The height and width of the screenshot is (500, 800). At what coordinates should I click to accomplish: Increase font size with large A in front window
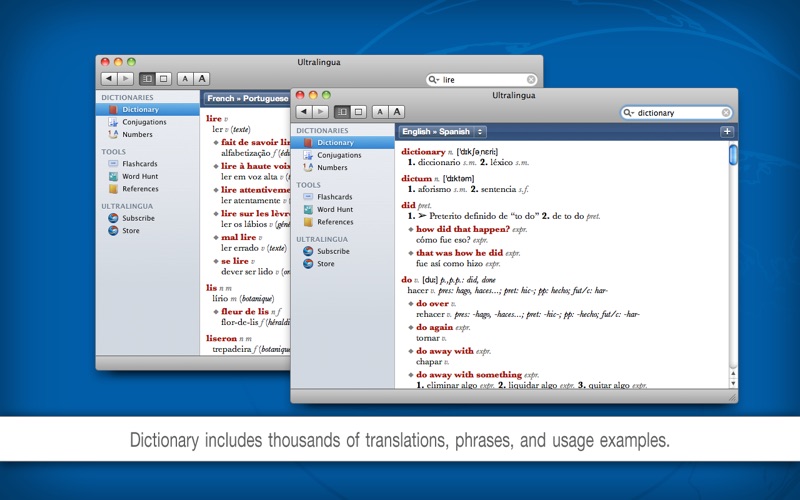pos(396,112)
